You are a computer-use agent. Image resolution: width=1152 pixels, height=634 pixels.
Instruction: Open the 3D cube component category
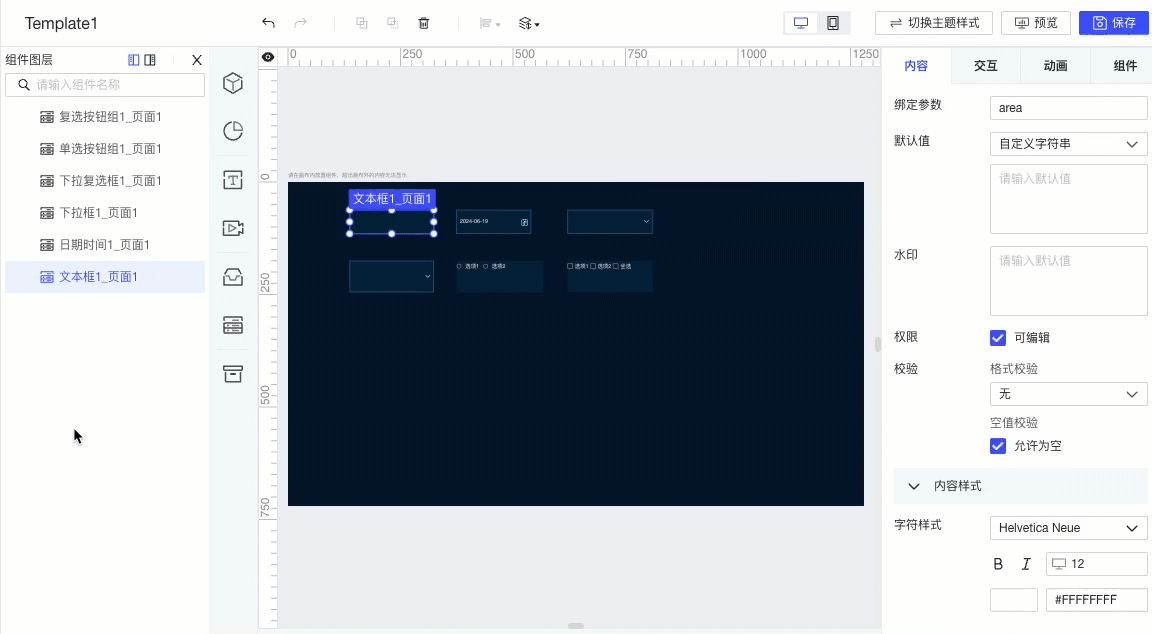coord(233,83)
